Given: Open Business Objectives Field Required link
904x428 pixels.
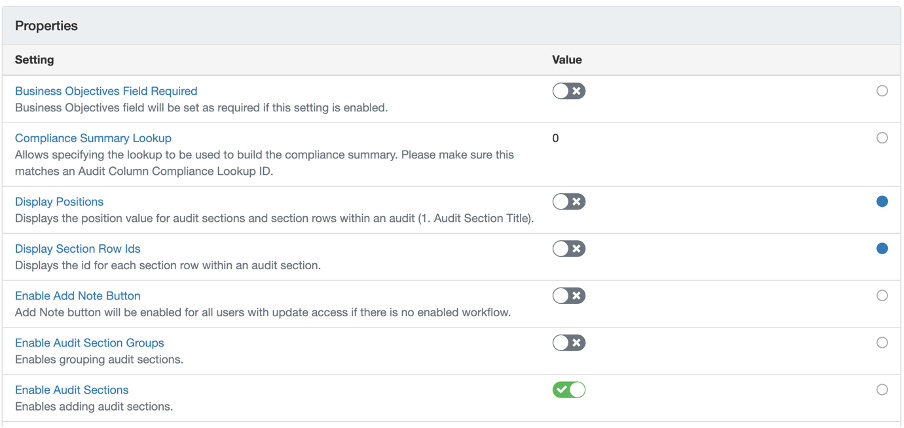Looking at the screenshot, I should 106,91.
